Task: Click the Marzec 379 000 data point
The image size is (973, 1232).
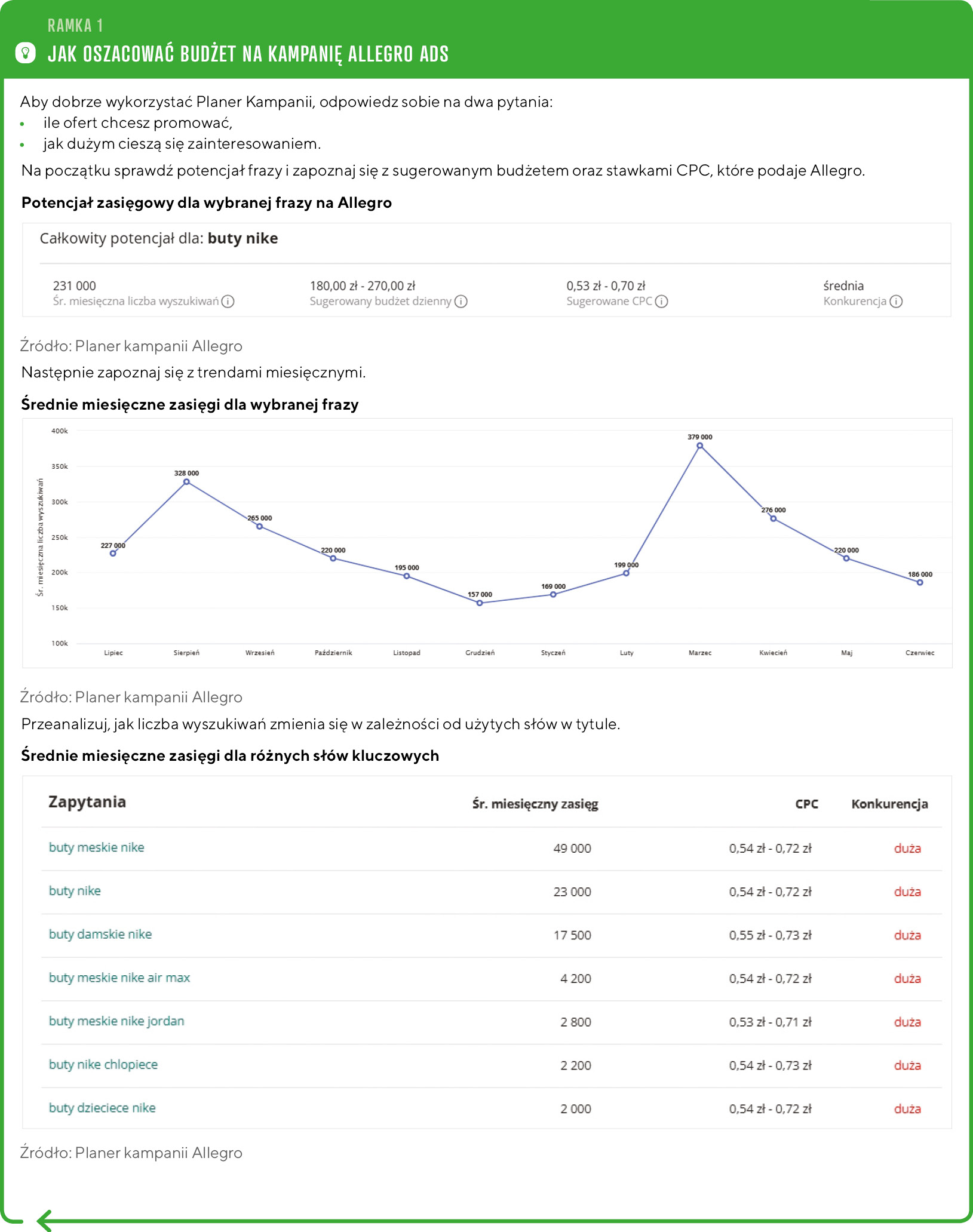Action: (x=699, y=446)
